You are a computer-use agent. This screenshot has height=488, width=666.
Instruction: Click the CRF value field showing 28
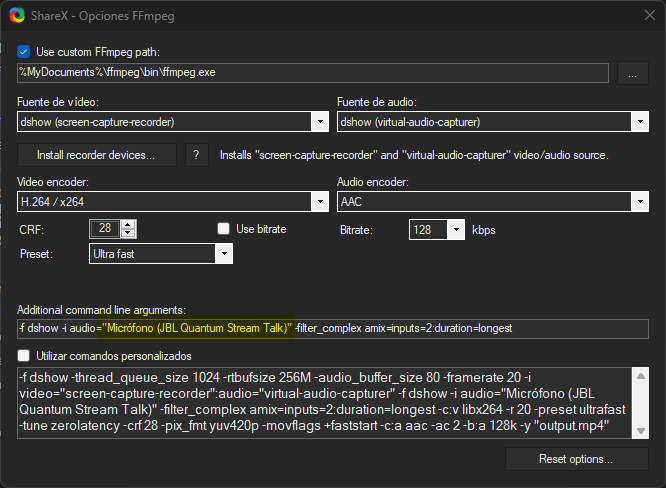coord(105,229)
